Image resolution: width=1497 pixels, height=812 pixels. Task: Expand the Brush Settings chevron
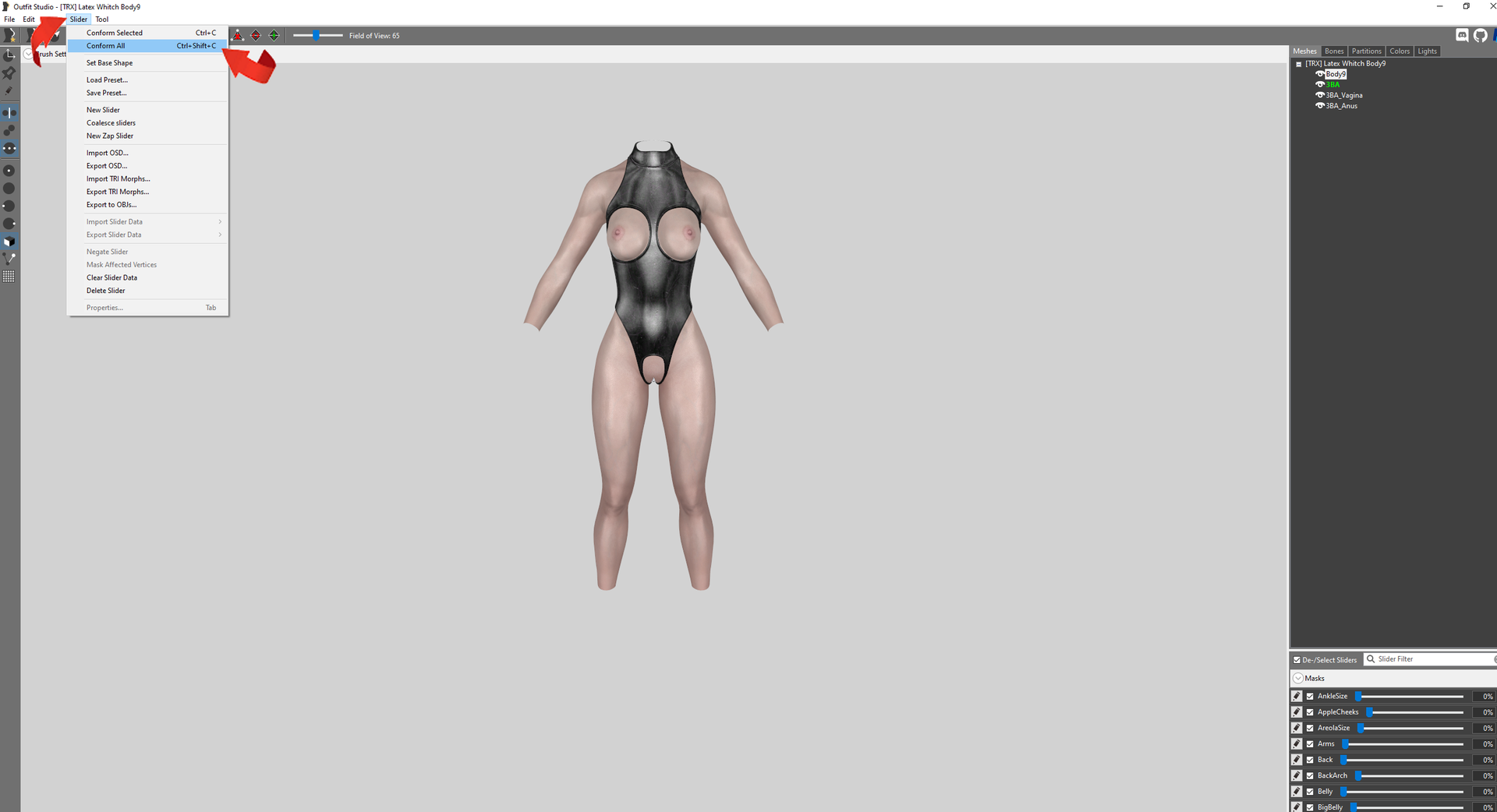[28, 54]
